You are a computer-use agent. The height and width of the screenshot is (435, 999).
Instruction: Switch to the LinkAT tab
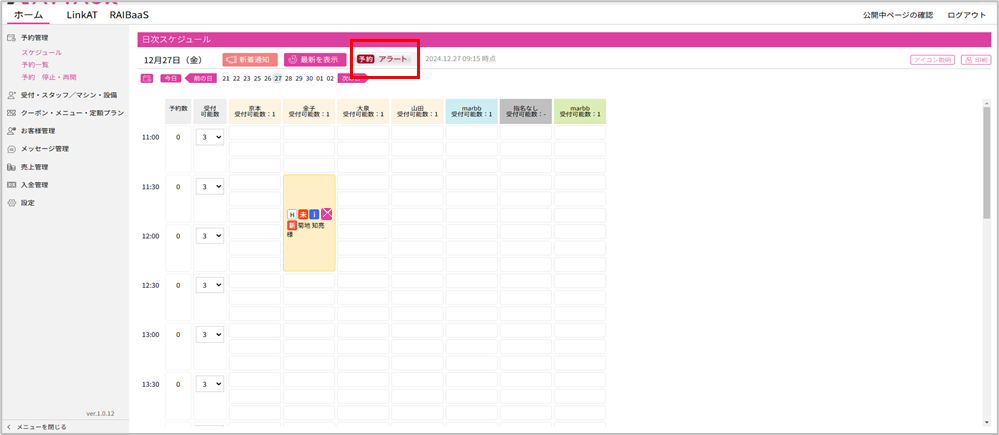[x=83, y=15]
